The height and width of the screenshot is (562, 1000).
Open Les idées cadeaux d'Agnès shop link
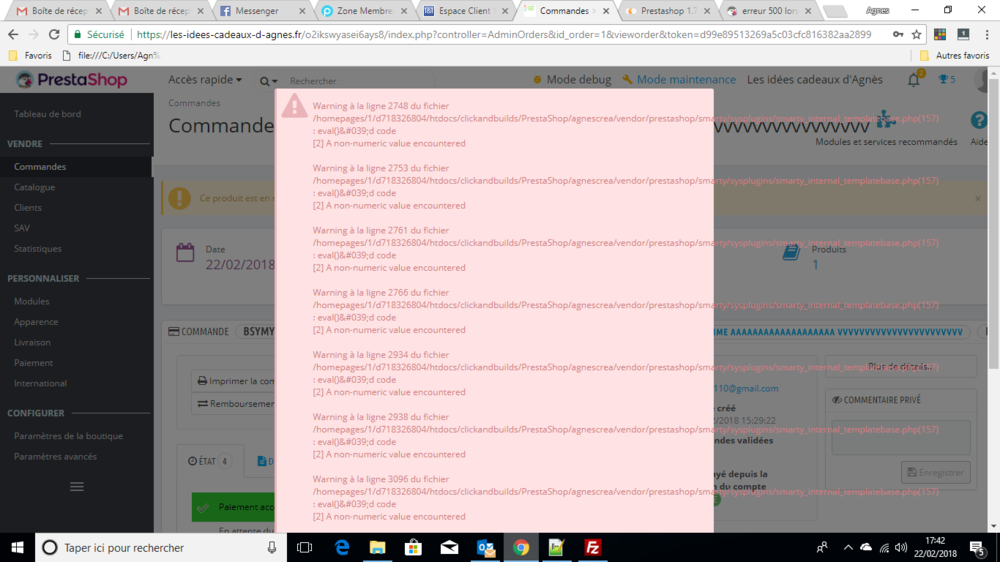[x=814, y=80]
